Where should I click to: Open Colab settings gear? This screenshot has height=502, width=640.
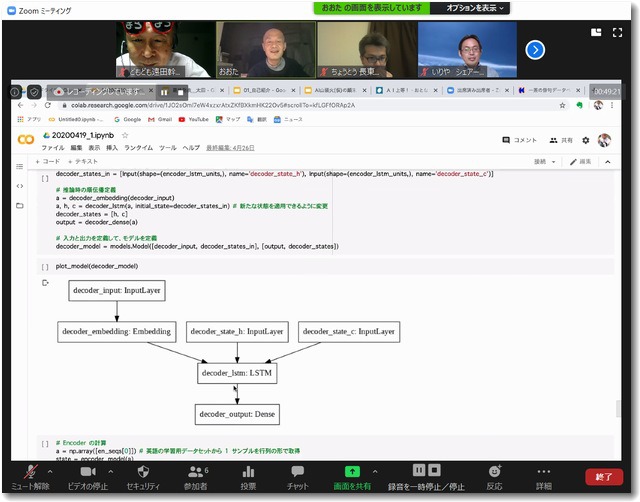(586, 140)
